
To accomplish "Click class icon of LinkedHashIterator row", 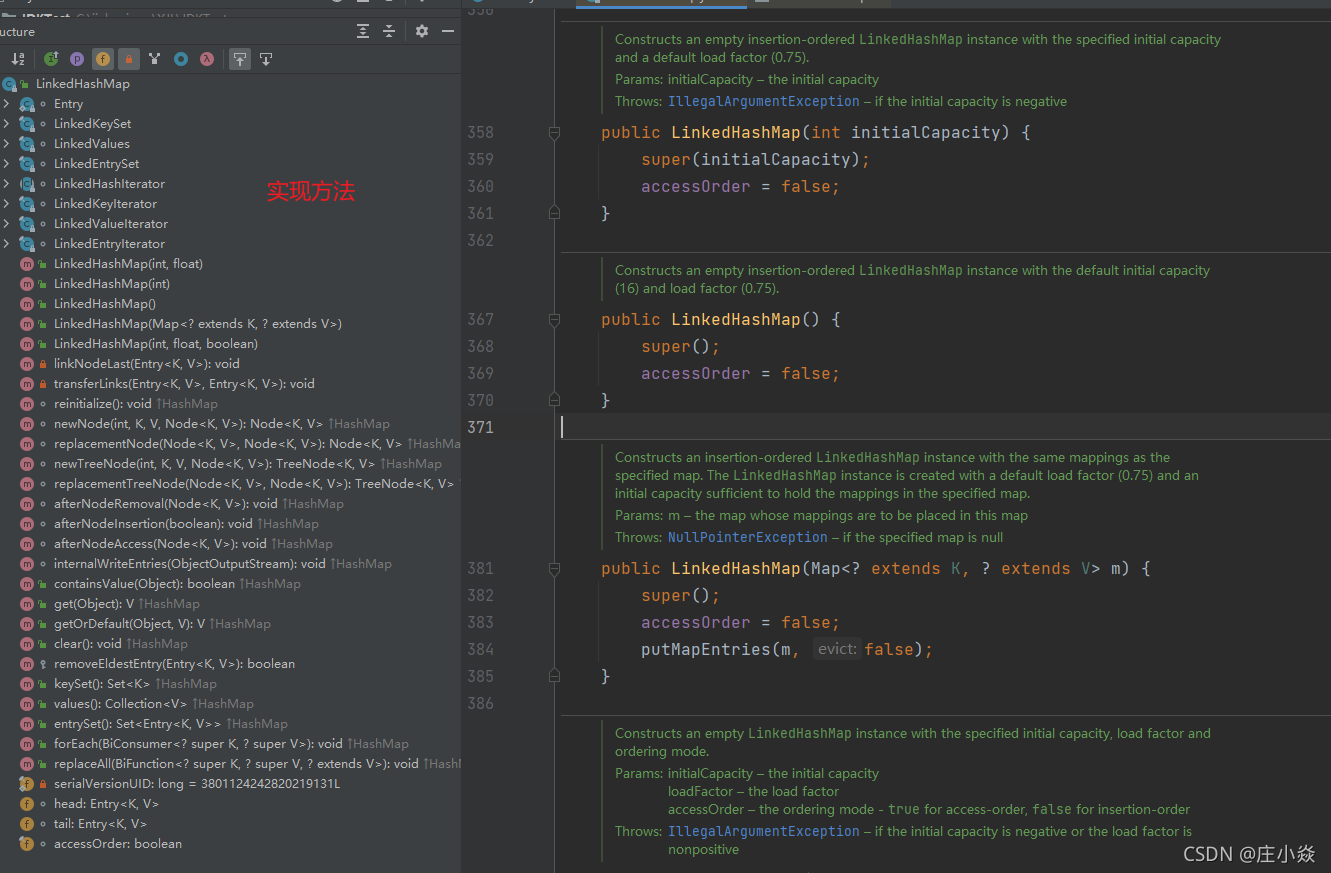I will point(27,184).
